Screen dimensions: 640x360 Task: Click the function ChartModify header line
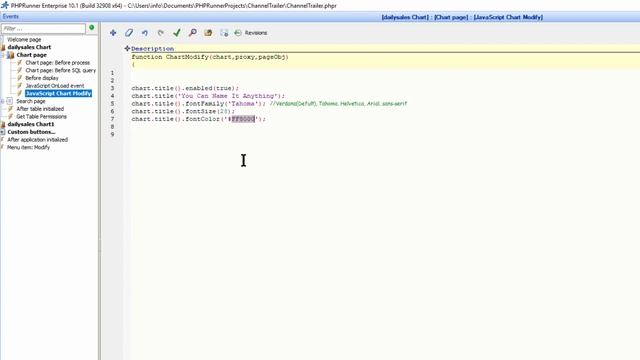[210, 57]
